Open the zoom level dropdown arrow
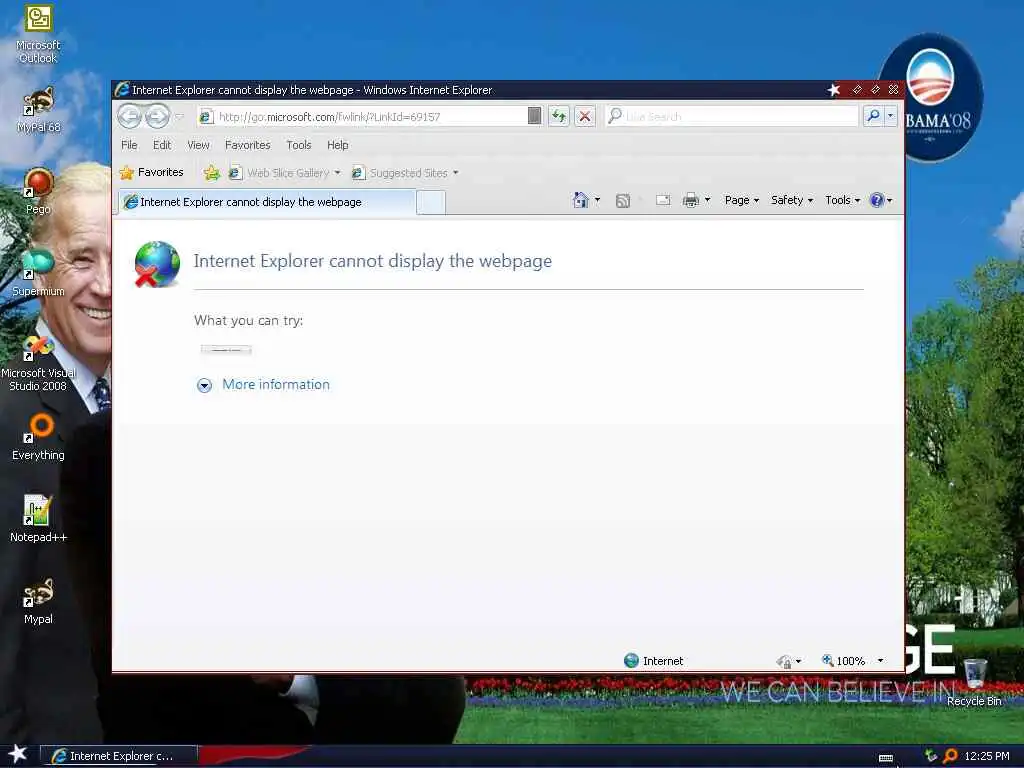 click(880, 661)
